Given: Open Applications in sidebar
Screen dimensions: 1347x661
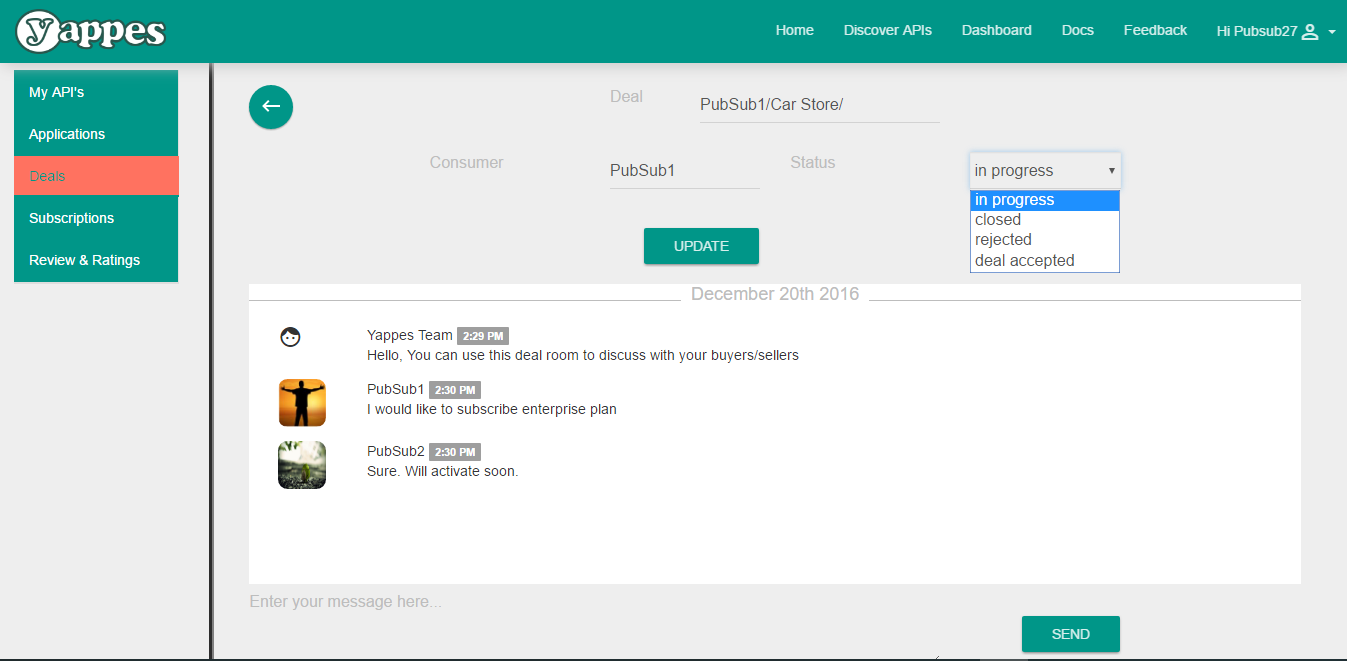Looking at the screenshot, I should tap(96, 134).
